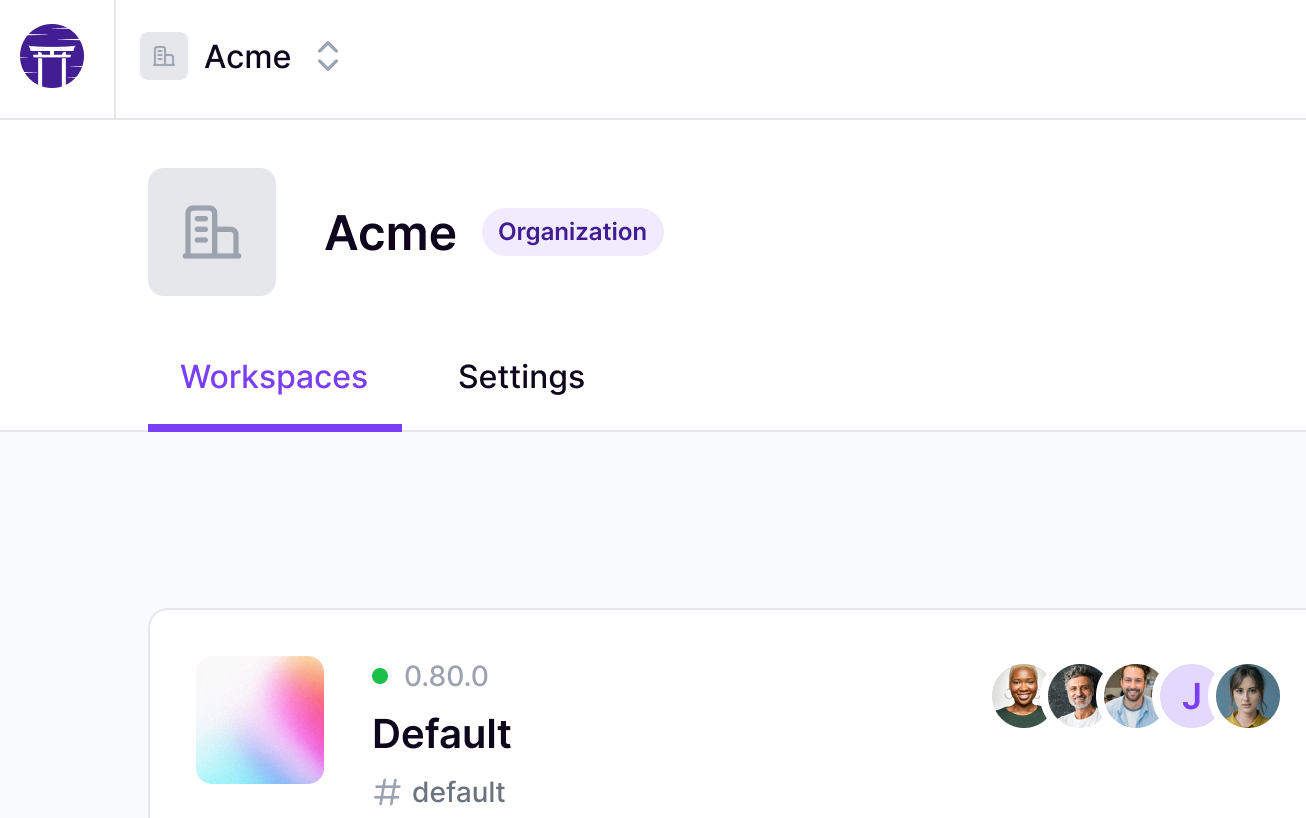The width and height of the screenshot is (1306, 818).
Task: Click the bearded man member avatar
Action: 1133,696
